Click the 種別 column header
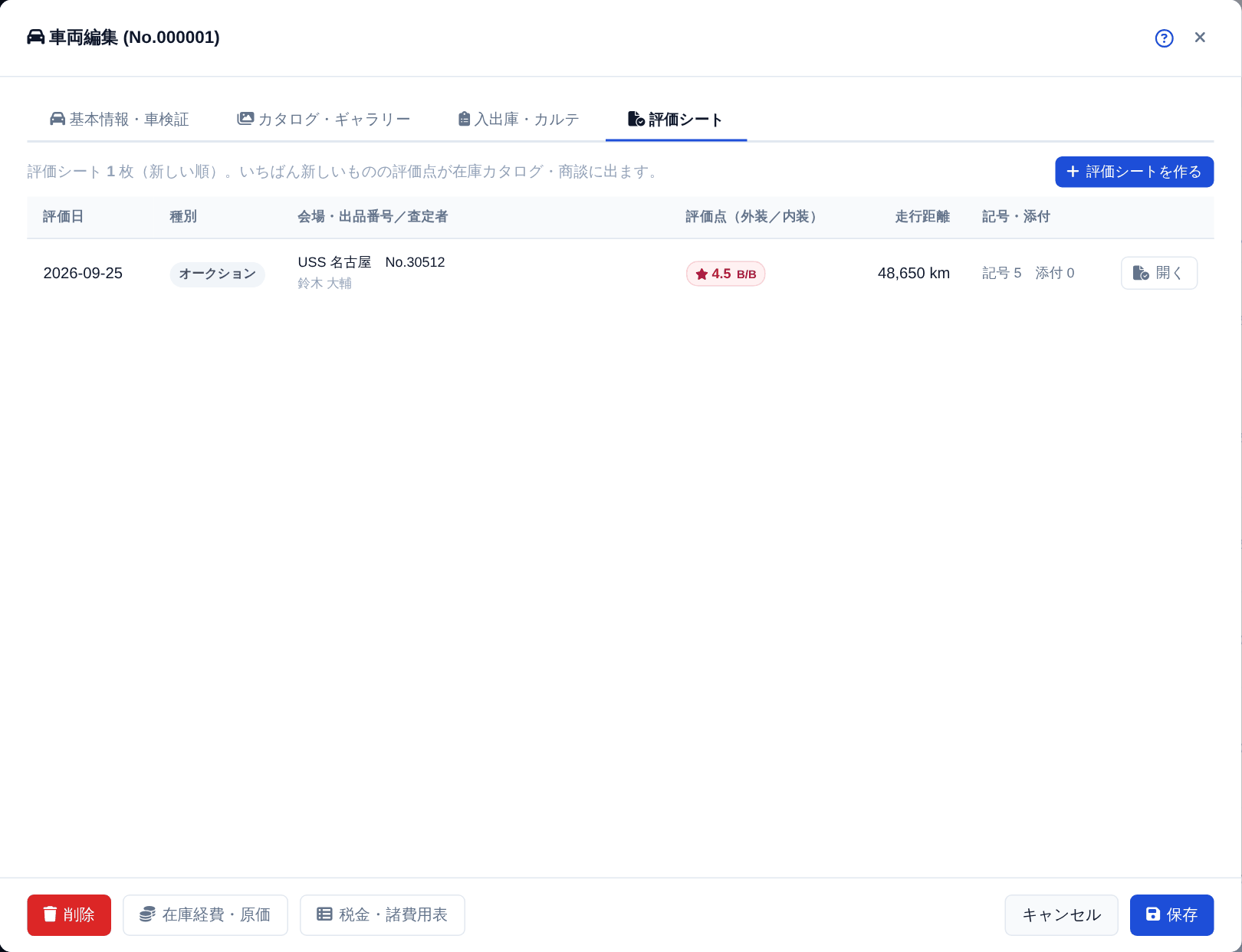This screenshot has height=952, width=1242. click(x=183, y=217)
